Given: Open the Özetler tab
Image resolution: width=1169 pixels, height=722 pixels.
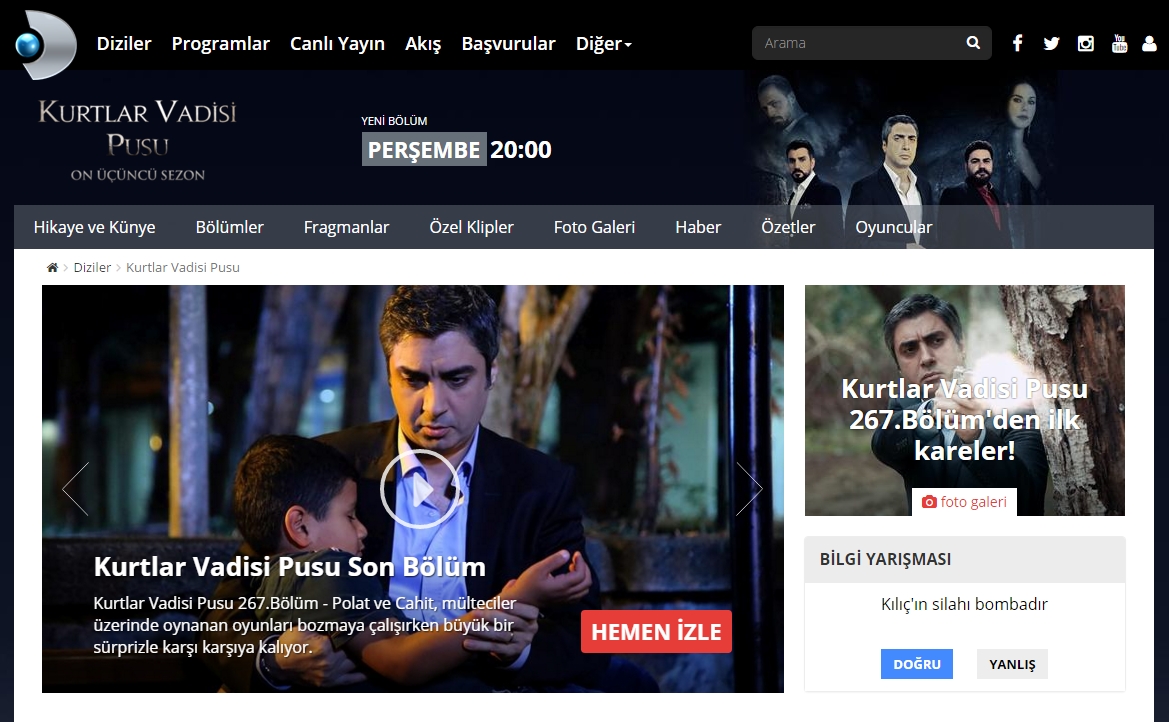Looking at the screenshot, I should coord(788,227).
